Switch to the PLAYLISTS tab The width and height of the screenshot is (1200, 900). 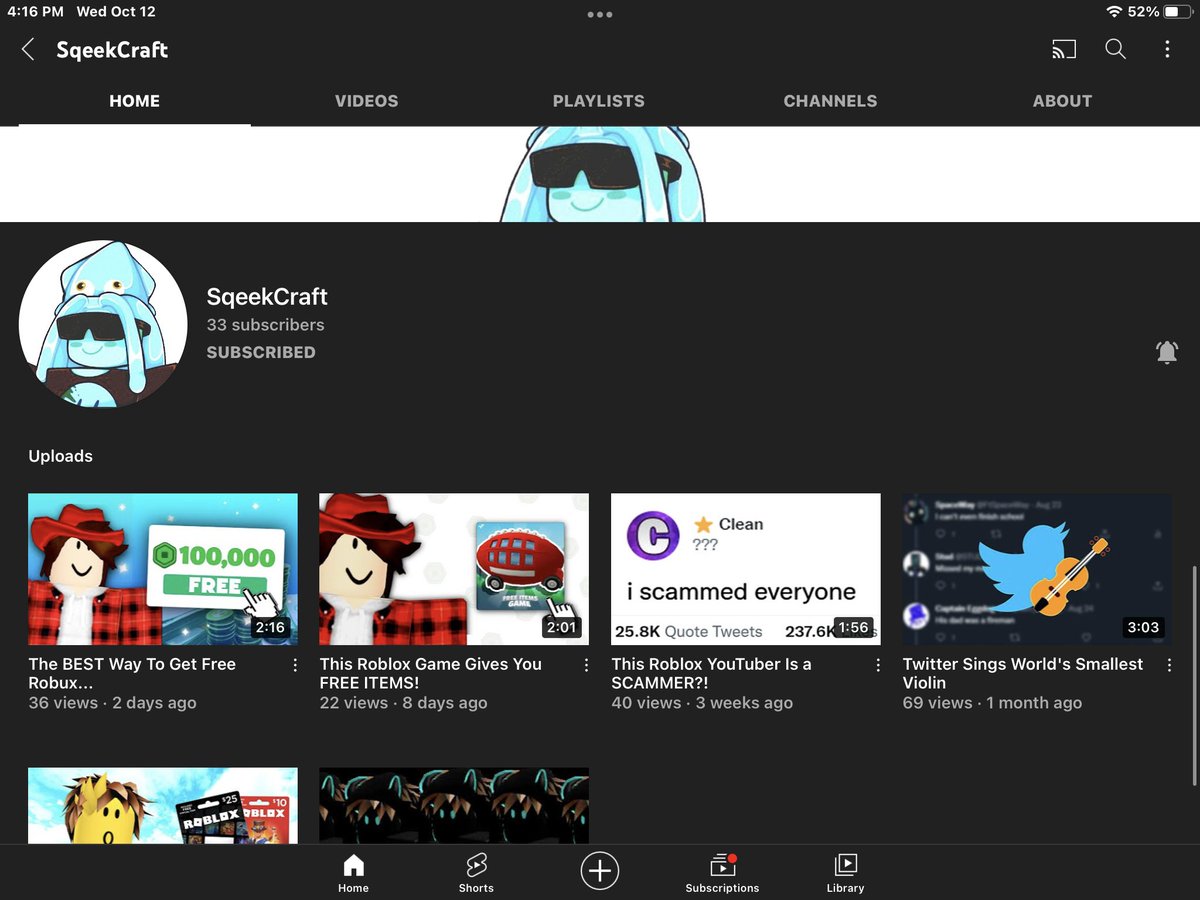tap(598, 101)
